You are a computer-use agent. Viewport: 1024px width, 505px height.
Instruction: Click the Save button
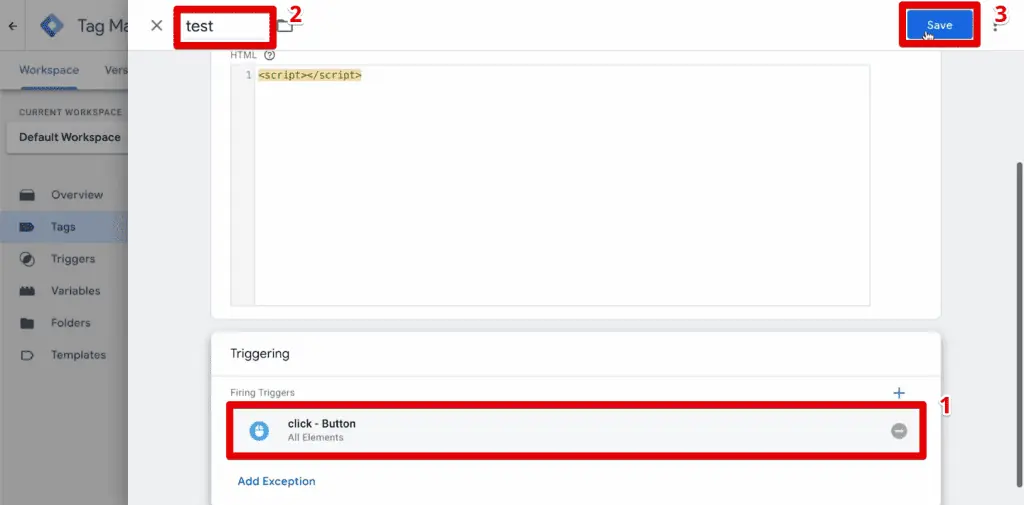pyautogui.click(x=939, y=25)
